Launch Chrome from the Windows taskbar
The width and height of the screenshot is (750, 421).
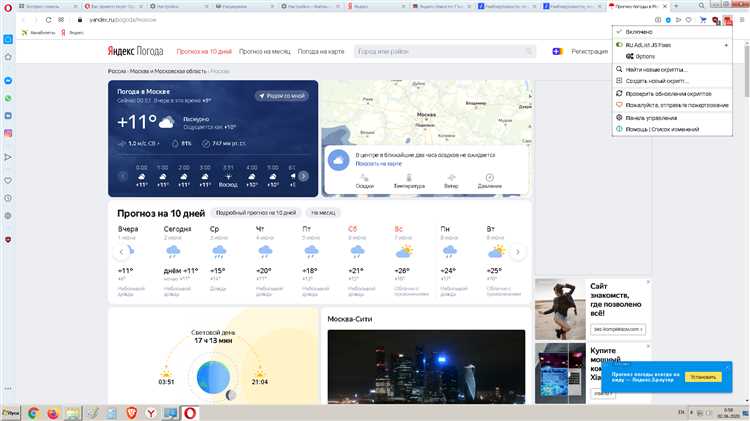point(33,412)
